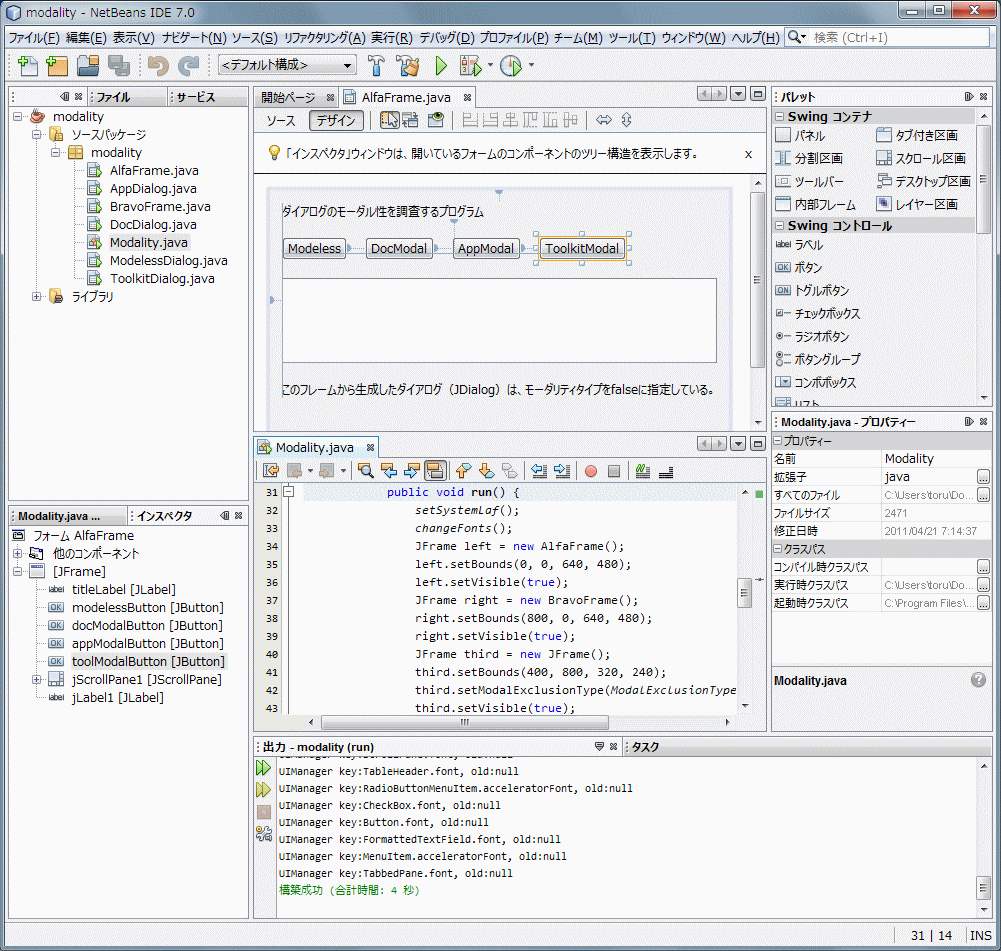1001x951 pixels.
Task: Click the connection mode icon in designer
Action: click(x=410, y=119)
